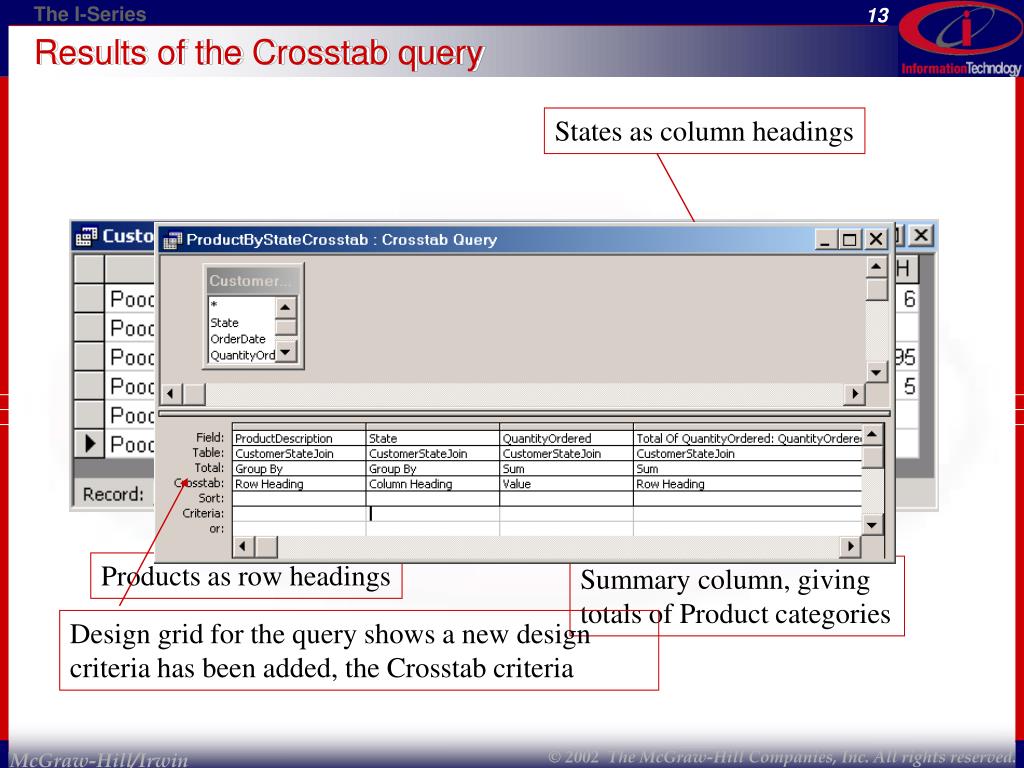Open Sum total for QuantityOrdered column
The image size is (1024, 768).
566,469
